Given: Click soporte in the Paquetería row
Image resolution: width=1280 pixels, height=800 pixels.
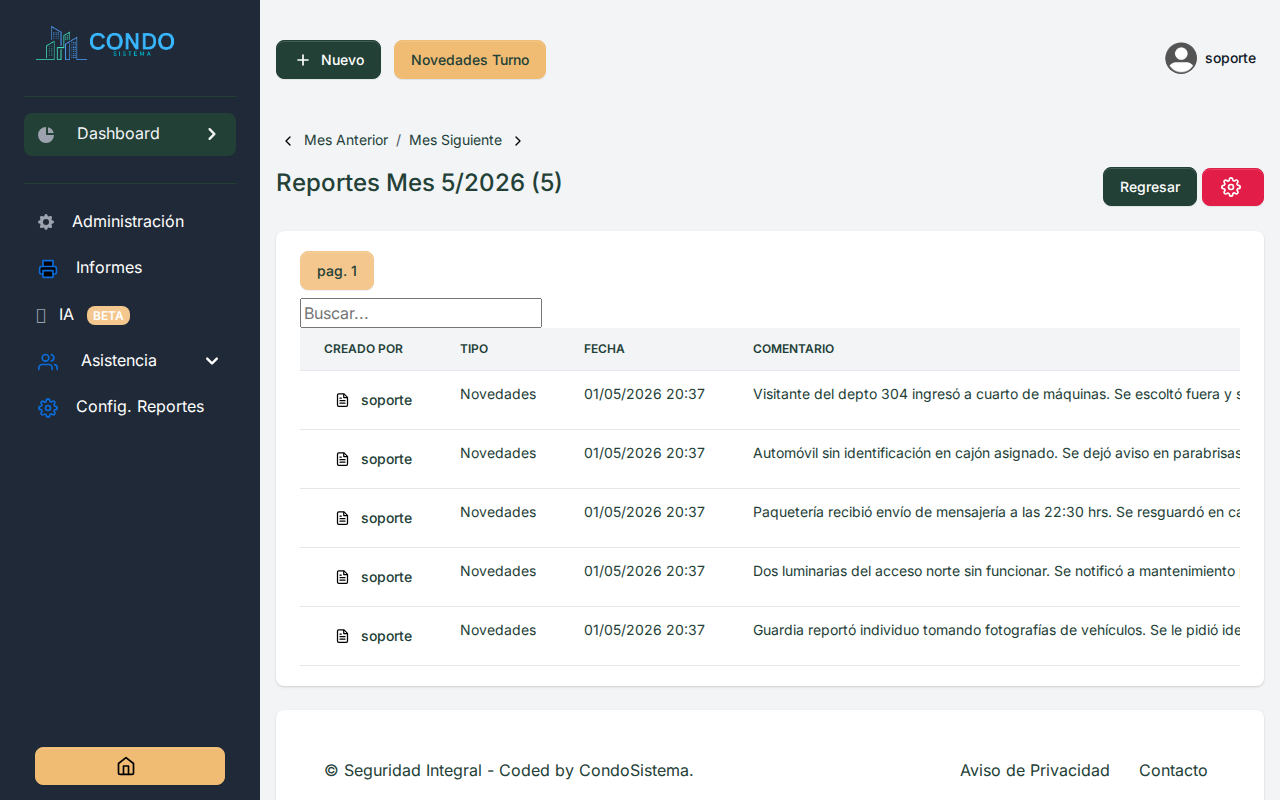Looking at the screenshot, I should pyautogui.click(x=386, y=518).
